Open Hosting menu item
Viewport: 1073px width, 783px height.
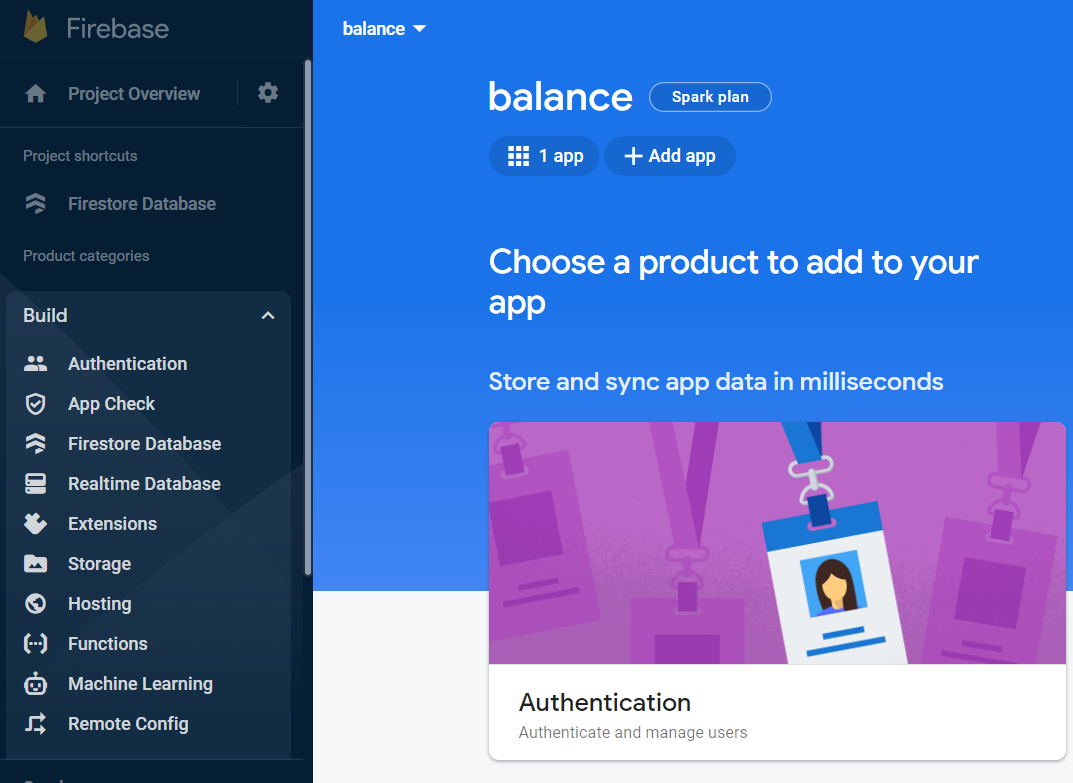[x=99, y=604]
